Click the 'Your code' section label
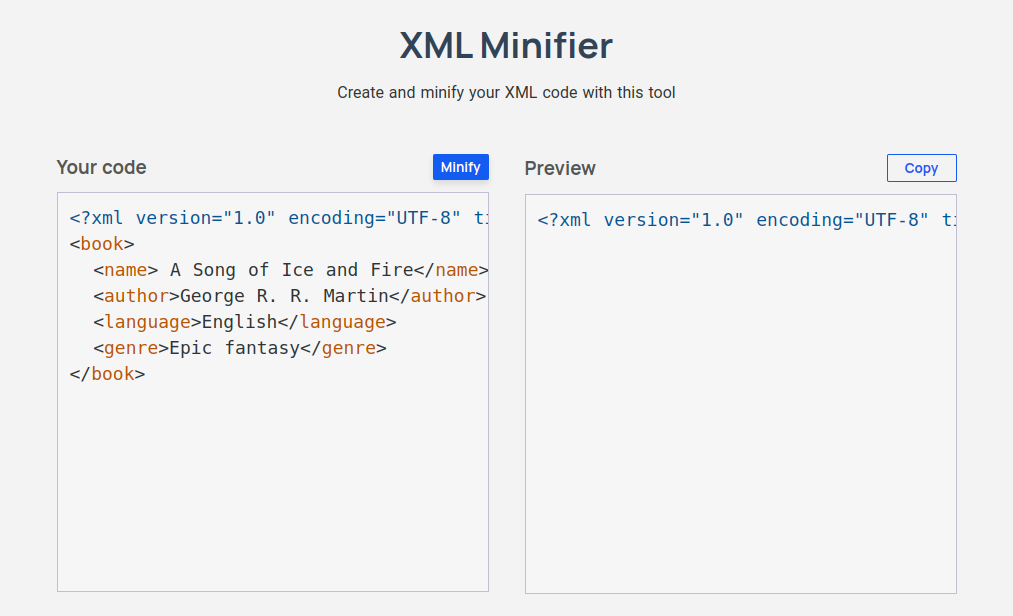The width and height of the screenshot is (1013, 616). click(101, 167)
